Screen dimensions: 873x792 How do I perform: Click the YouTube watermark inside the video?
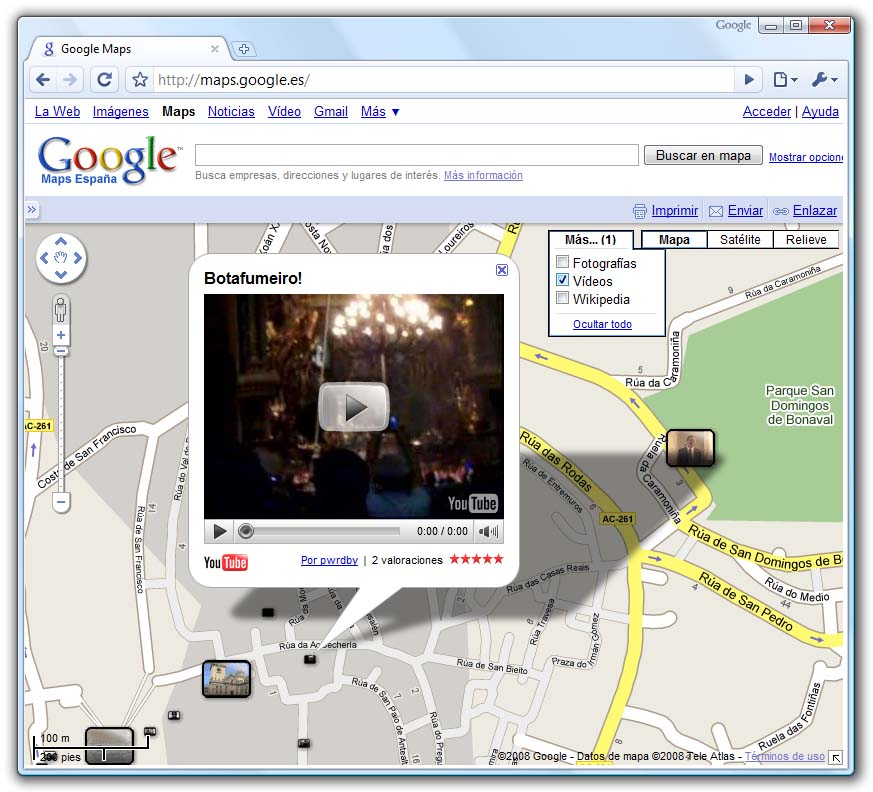(x=473, y=504)
